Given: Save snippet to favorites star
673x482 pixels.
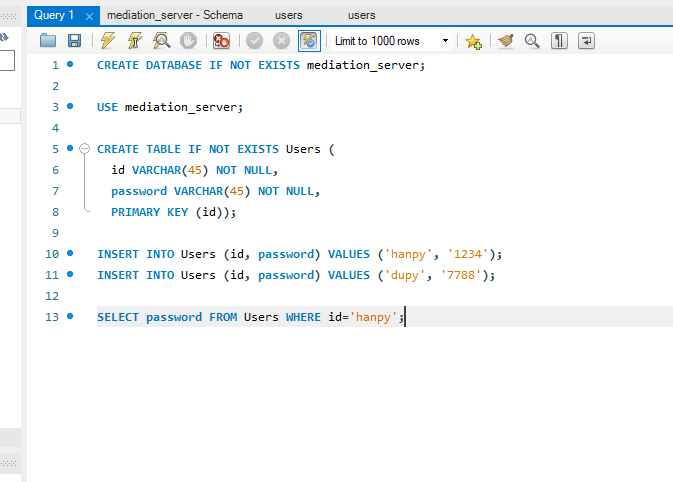Looking at the screenshot, I should click(473, 41).
